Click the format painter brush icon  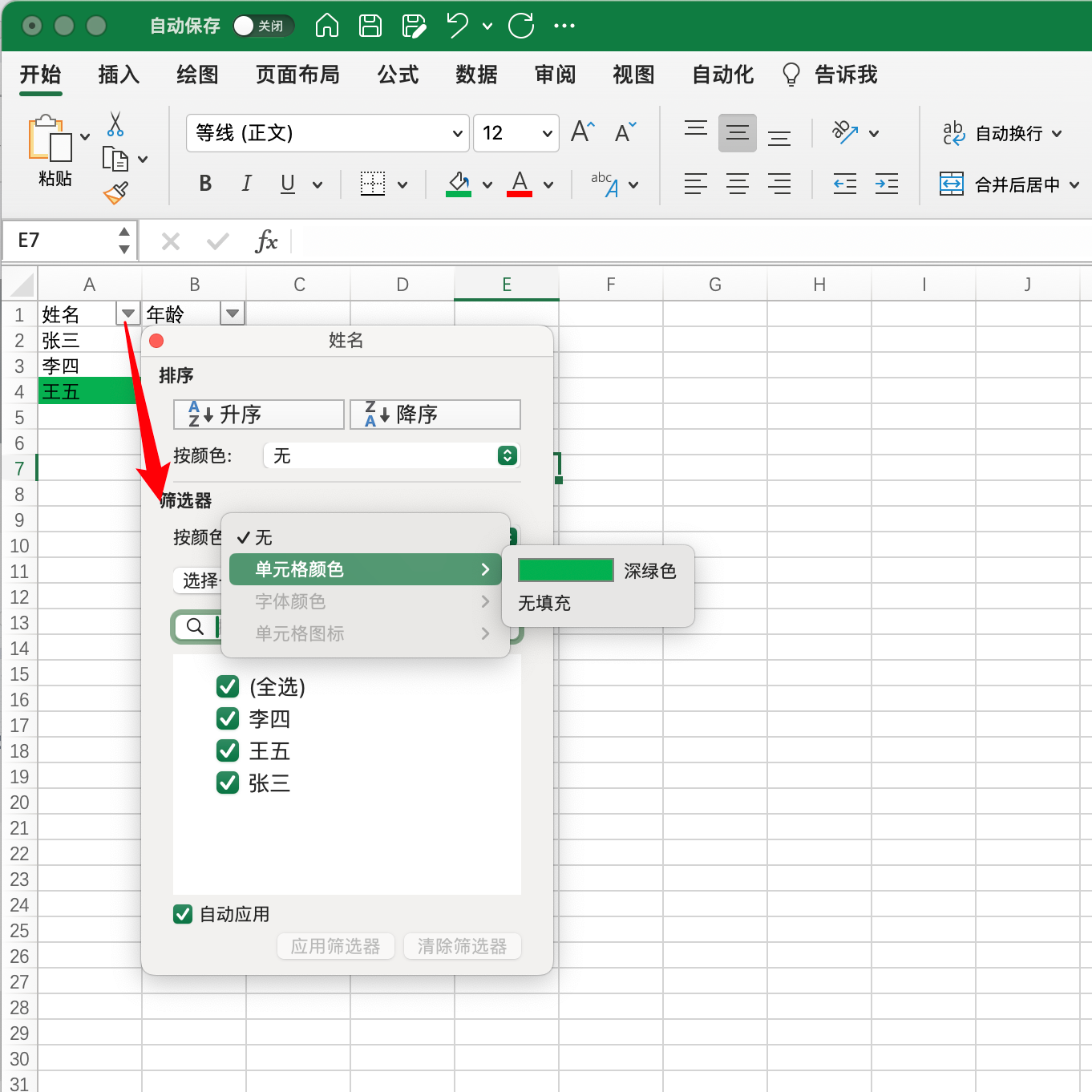click(x=115, y=192)
